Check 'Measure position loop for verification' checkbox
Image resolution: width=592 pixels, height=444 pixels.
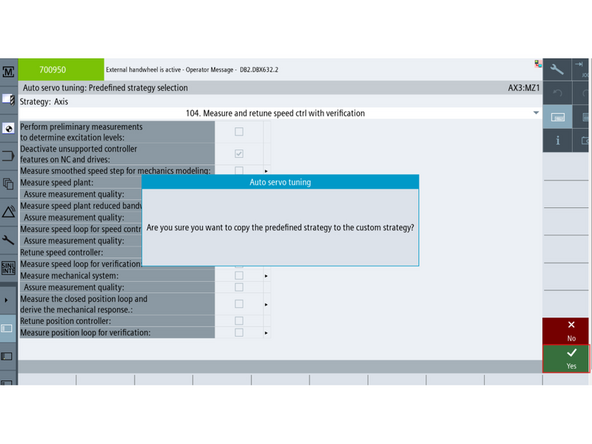[239, 332]
